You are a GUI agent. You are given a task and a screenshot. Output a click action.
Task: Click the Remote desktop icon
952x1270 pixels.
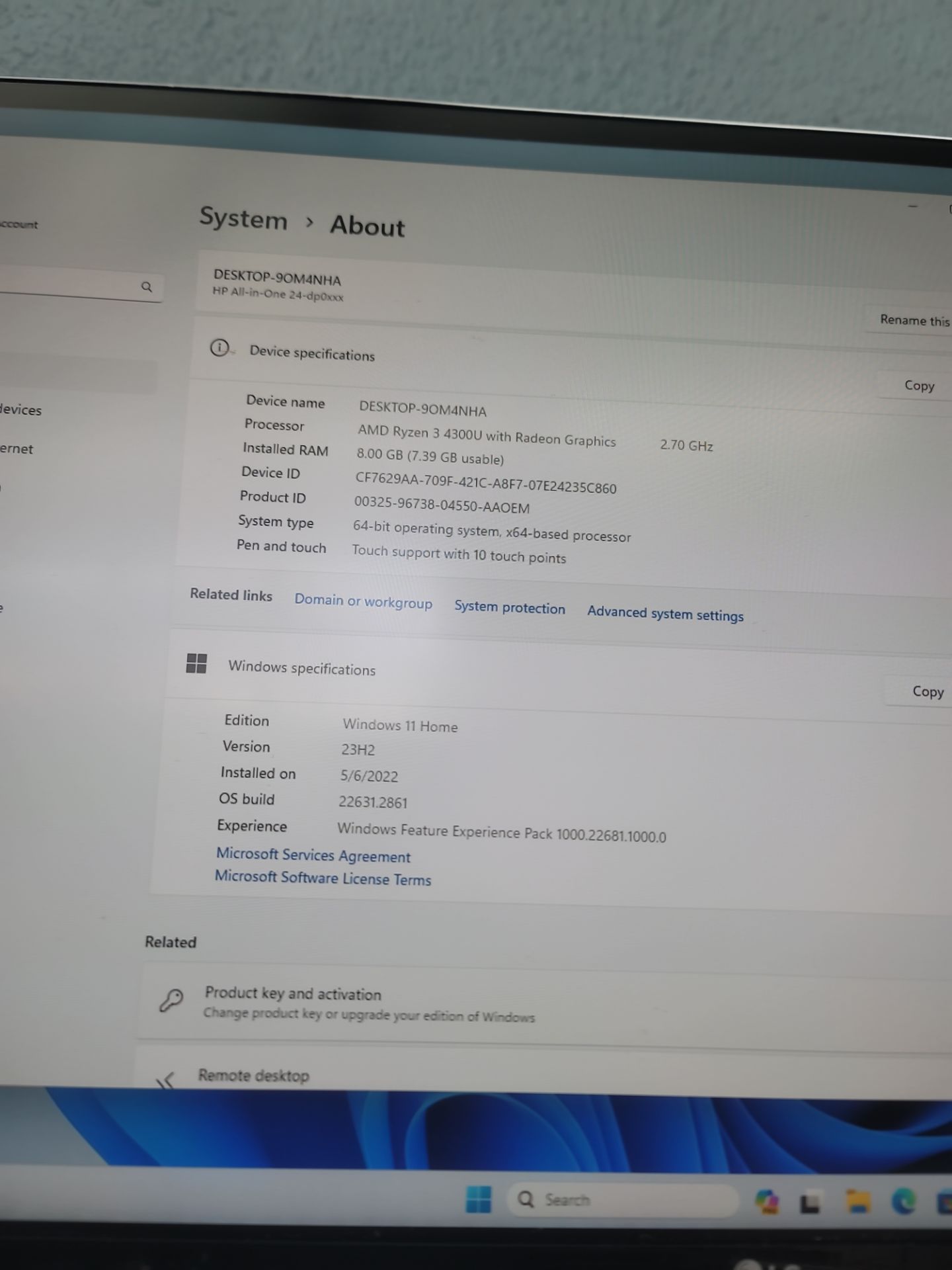point(166,1080)
